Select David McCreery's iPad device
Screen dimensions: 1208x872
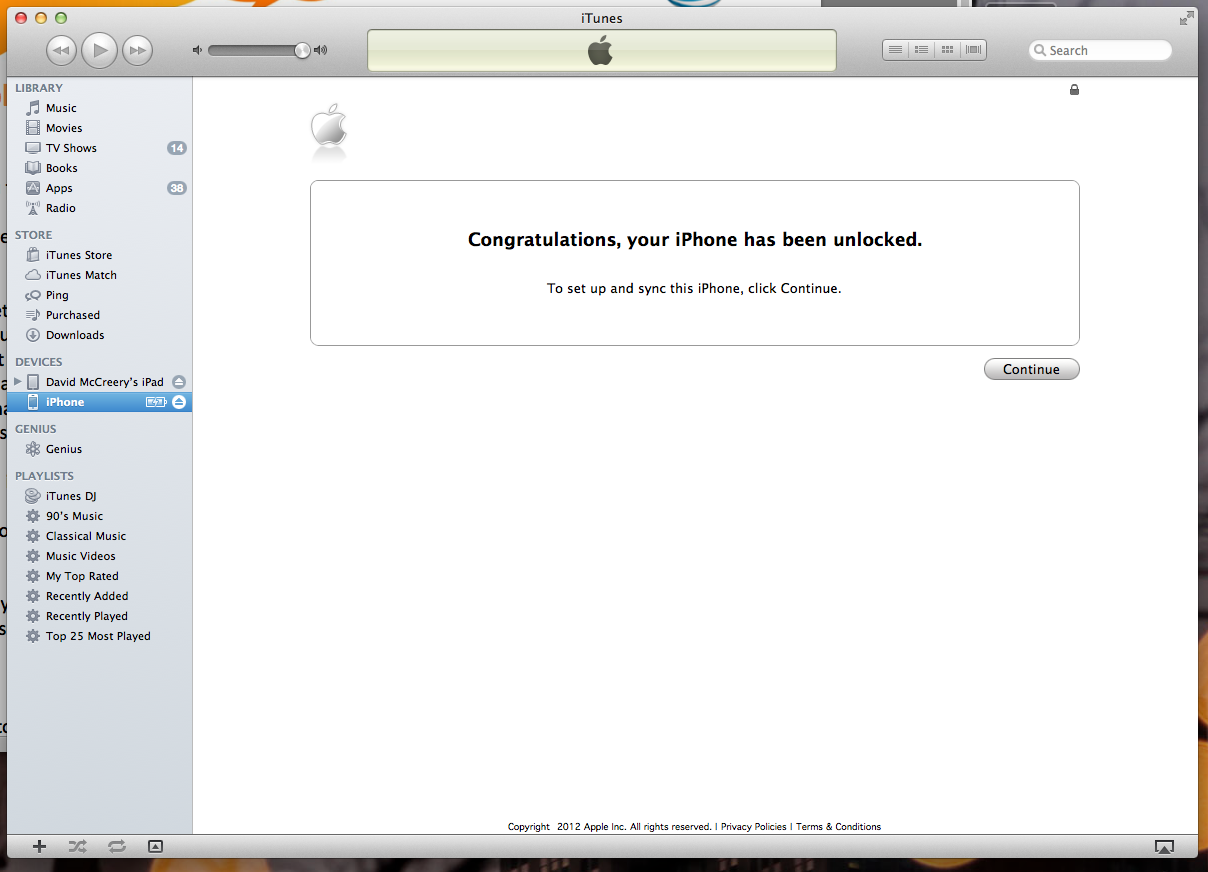104,382
